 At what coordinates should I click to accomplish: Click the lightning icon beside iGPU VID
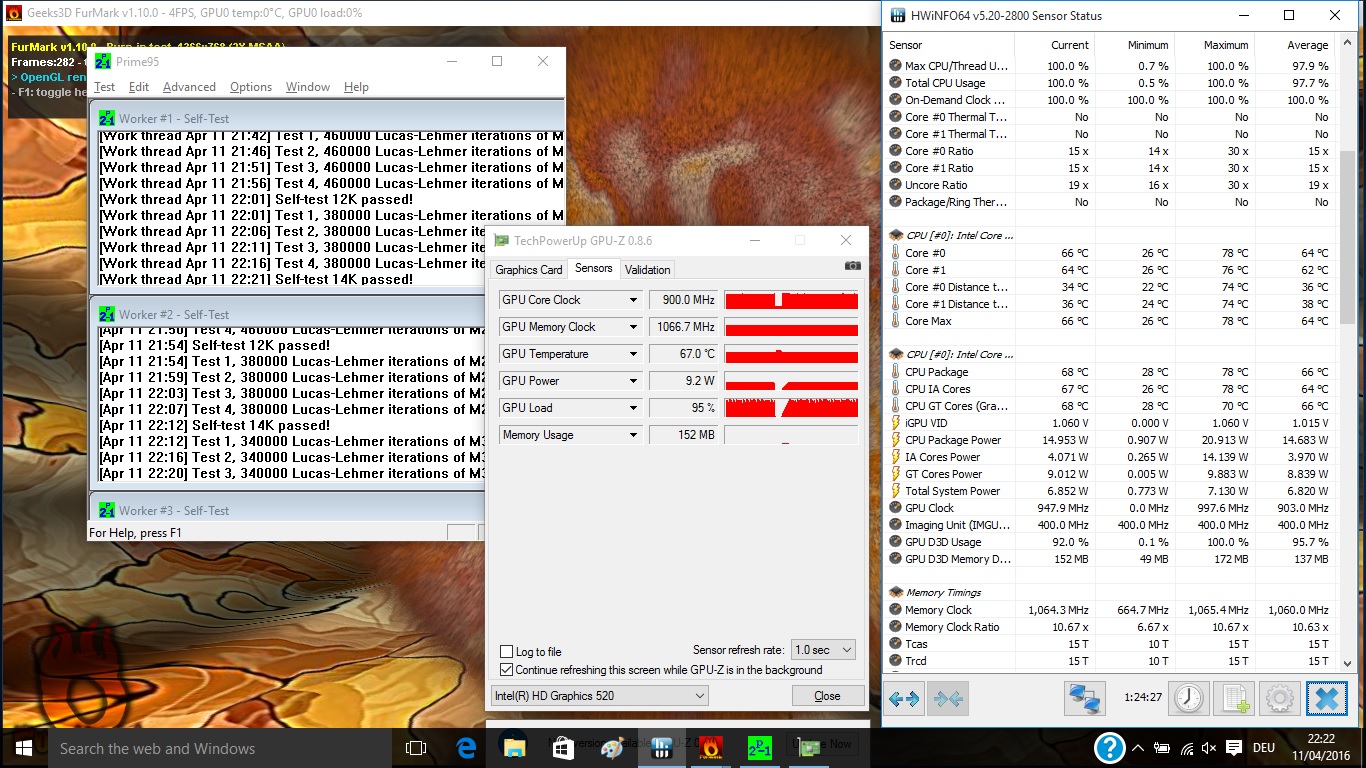(x=895, y=423)
